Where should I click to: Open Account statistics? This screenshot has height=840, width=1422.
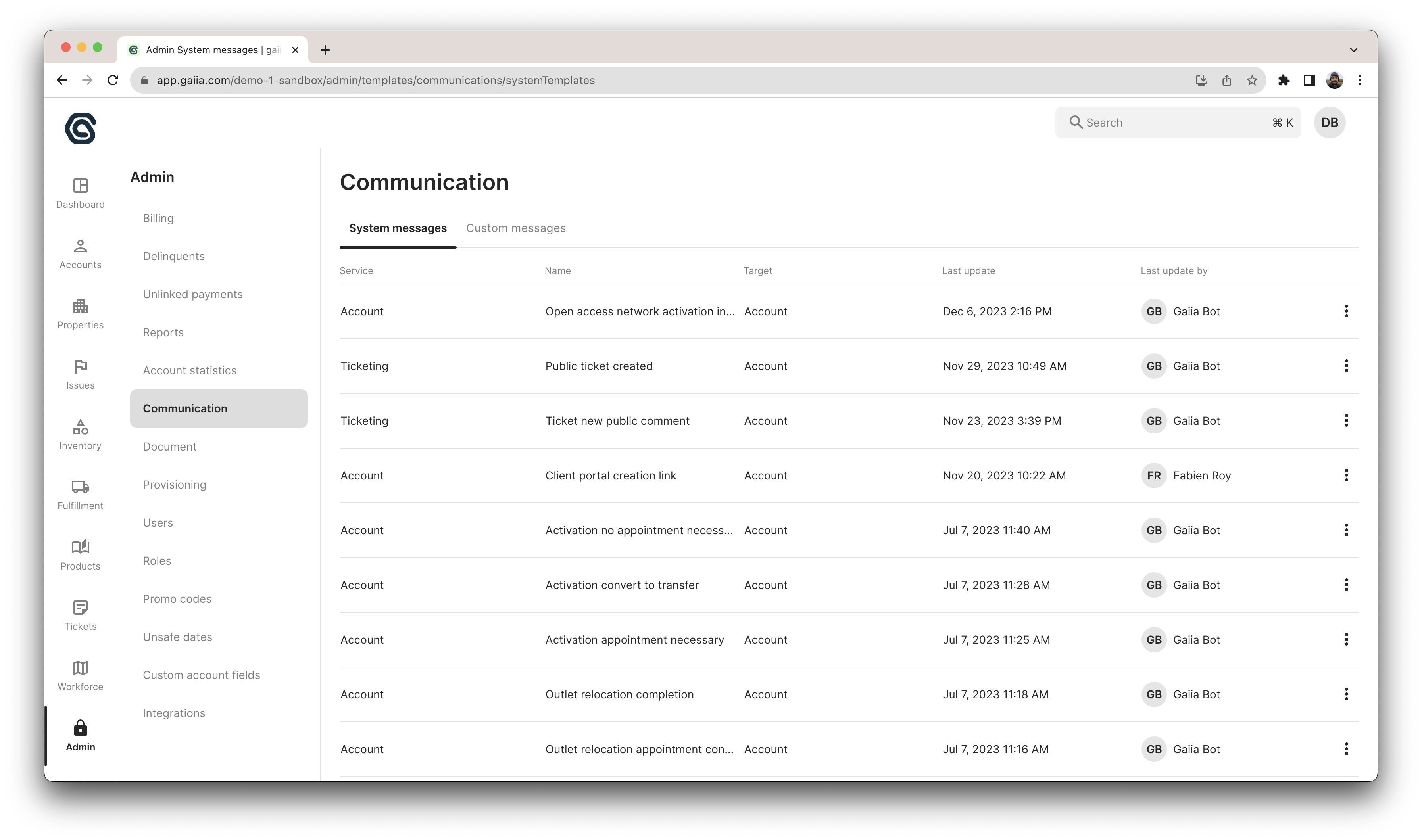pos(219,370)
